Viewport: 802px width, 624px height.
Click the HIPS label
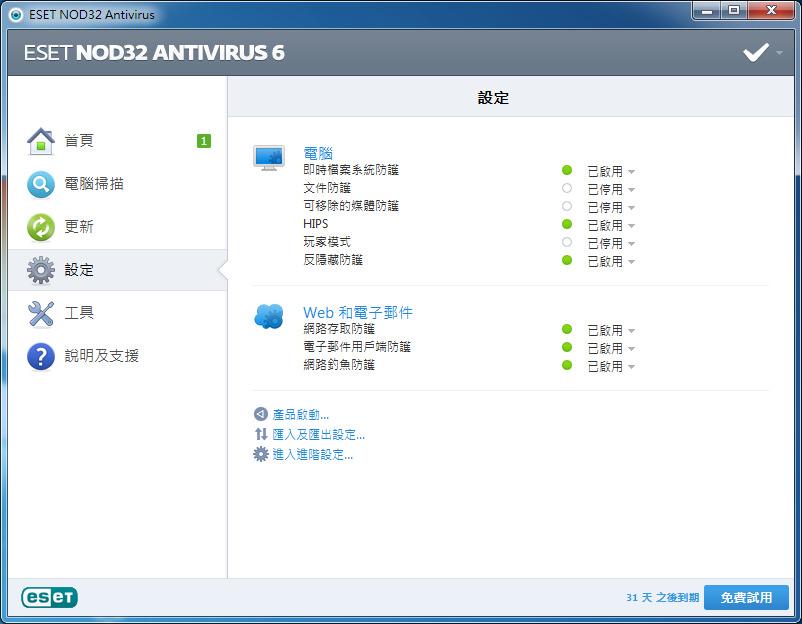pyautogui.click(x=316, y=224)
